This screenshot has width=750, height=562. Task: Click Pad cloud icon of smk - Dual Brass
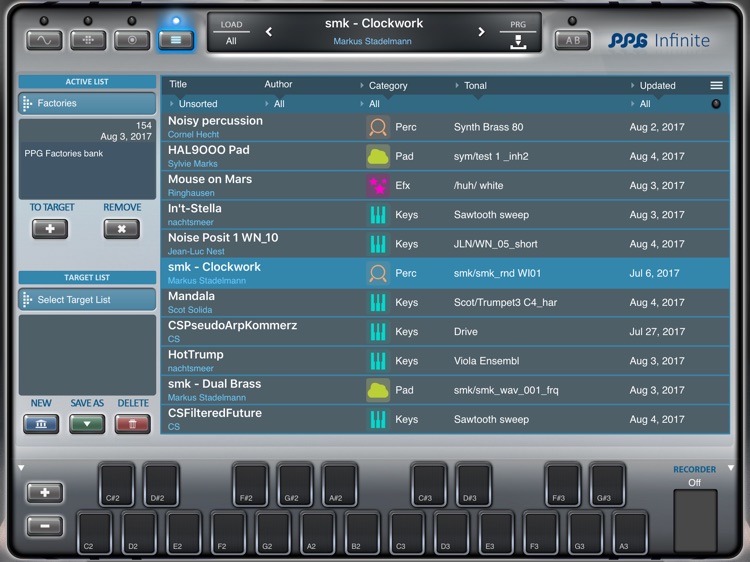(x=378, y=390)
